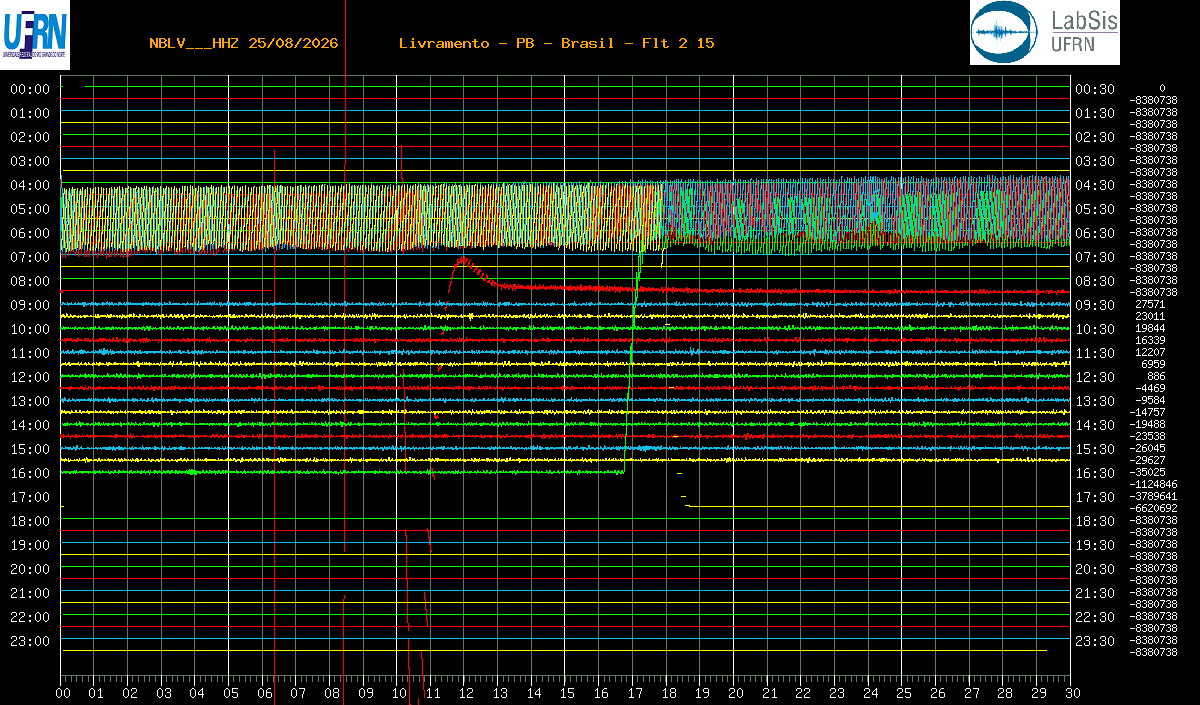Screen dimensions: 1200x705
Task: Click the LabSis UFRN logo
Action: coord(1045,33)
